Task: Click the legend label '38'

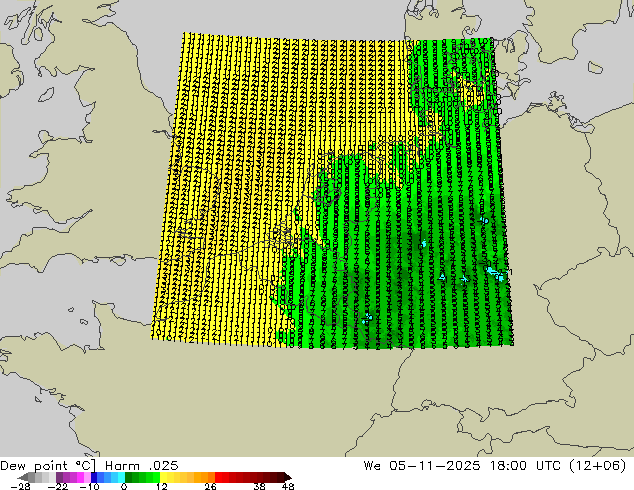Action: point(259,487)
